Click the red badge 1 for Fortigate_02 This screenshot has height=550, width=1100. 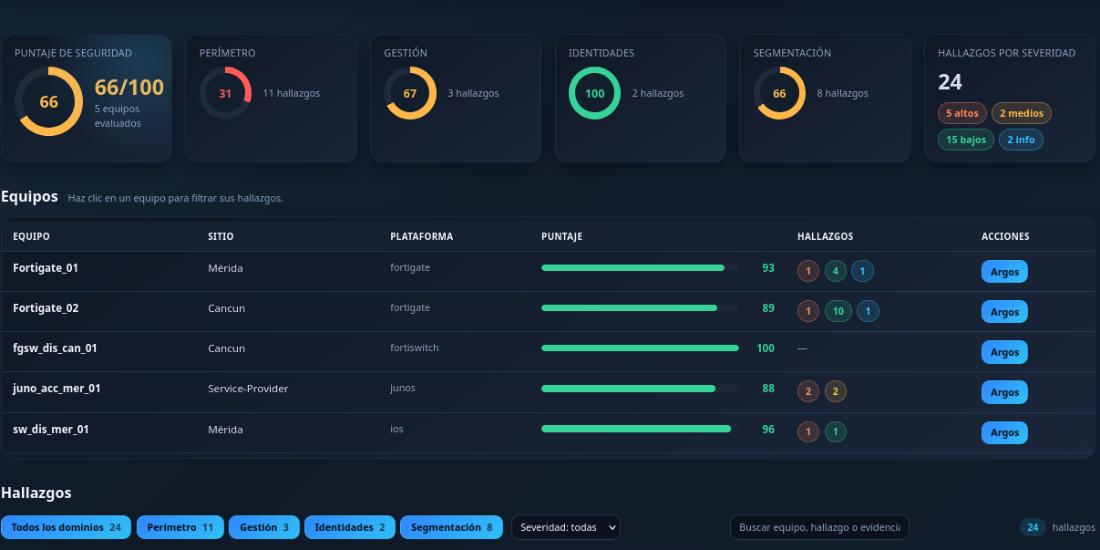[x=808, y=311]
